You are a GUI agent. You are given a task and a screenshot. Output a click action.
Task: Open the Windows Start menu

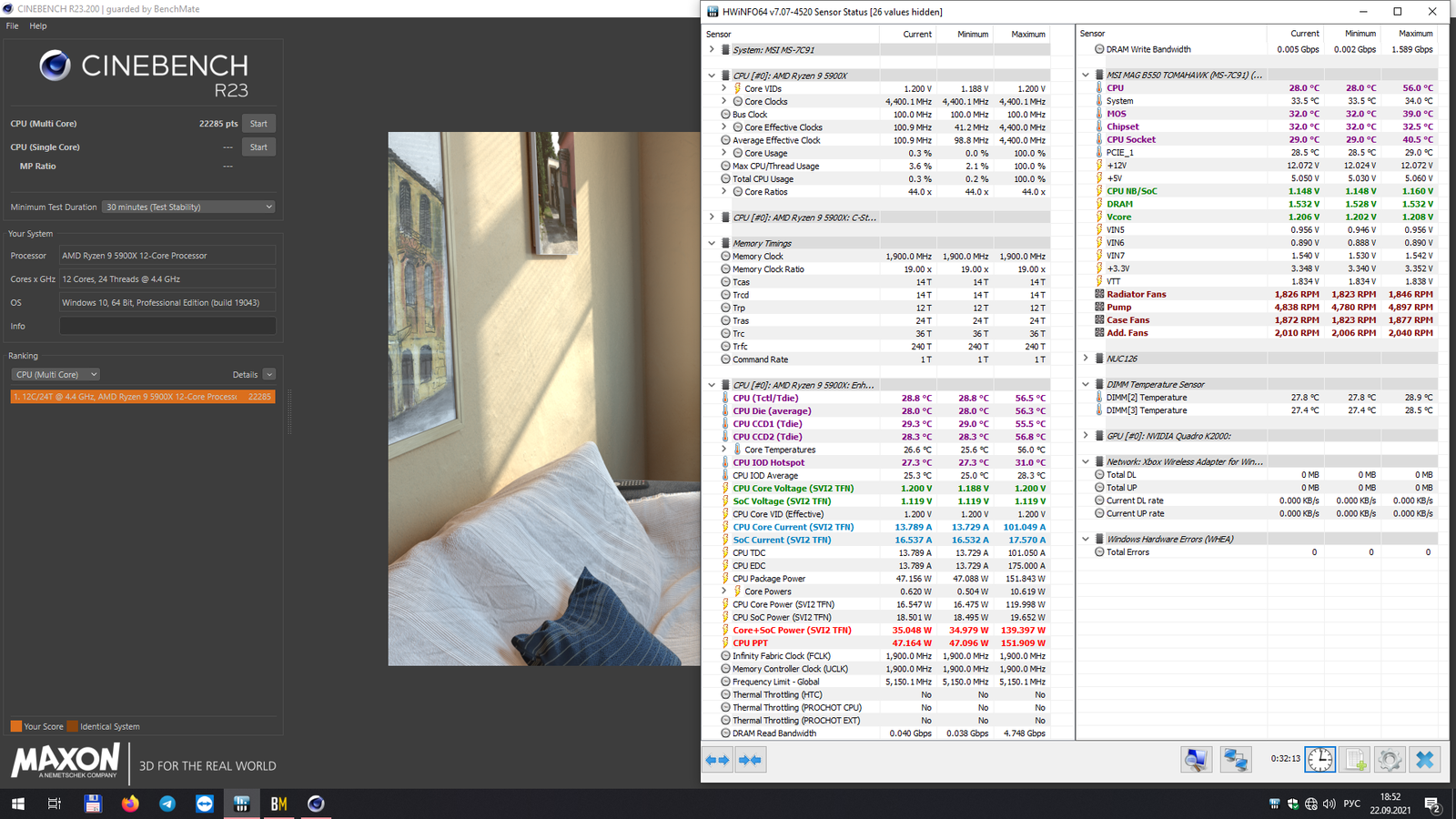click(x=17, y=804)
